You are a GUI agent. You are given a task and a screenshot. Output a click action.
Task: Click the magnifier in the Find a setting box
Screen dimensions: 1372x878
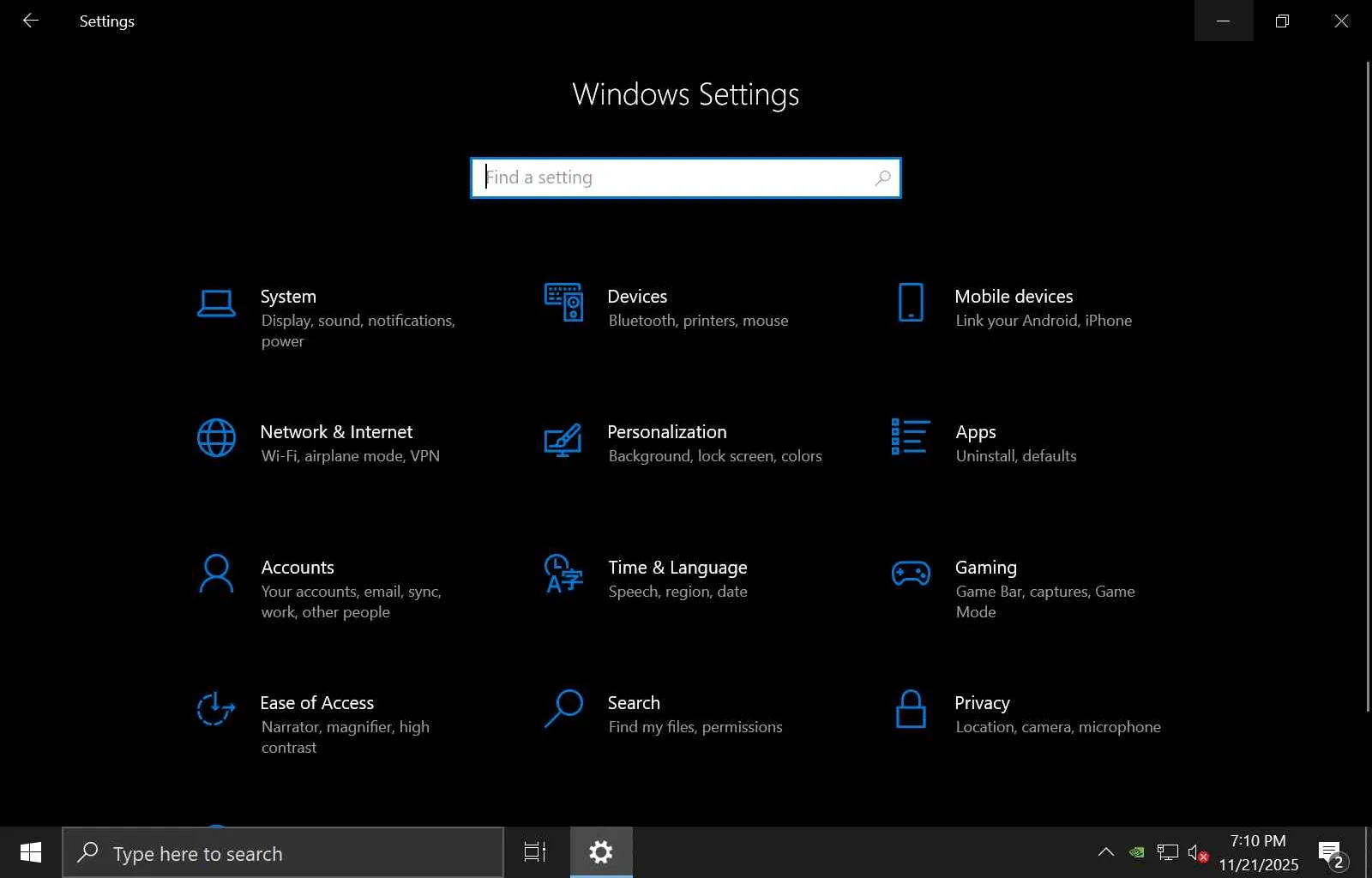(882, 177)
